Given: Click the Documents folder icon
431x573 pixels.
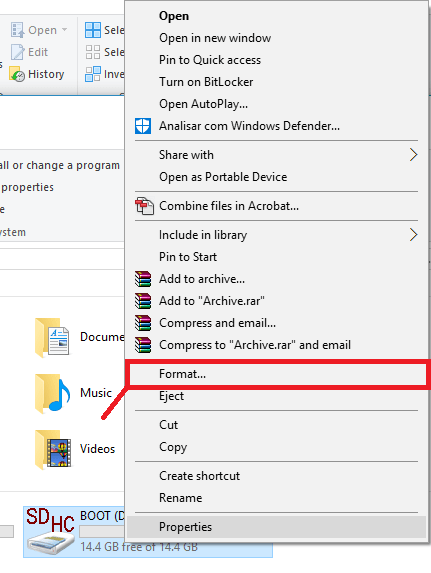Looking at the screenshot, I should pos(52,337).
